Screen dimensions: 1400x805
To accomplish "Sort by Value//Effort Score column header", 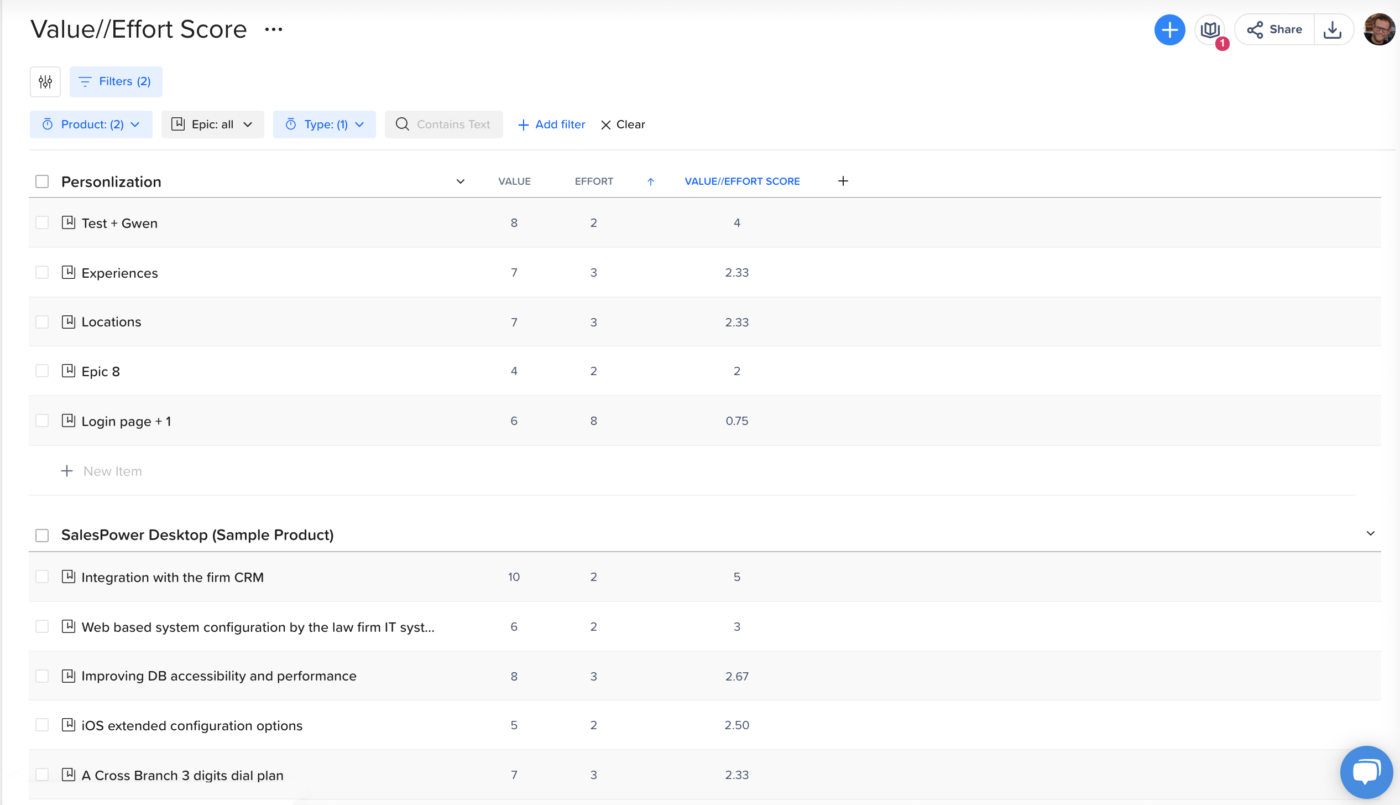I will point(742,182).
